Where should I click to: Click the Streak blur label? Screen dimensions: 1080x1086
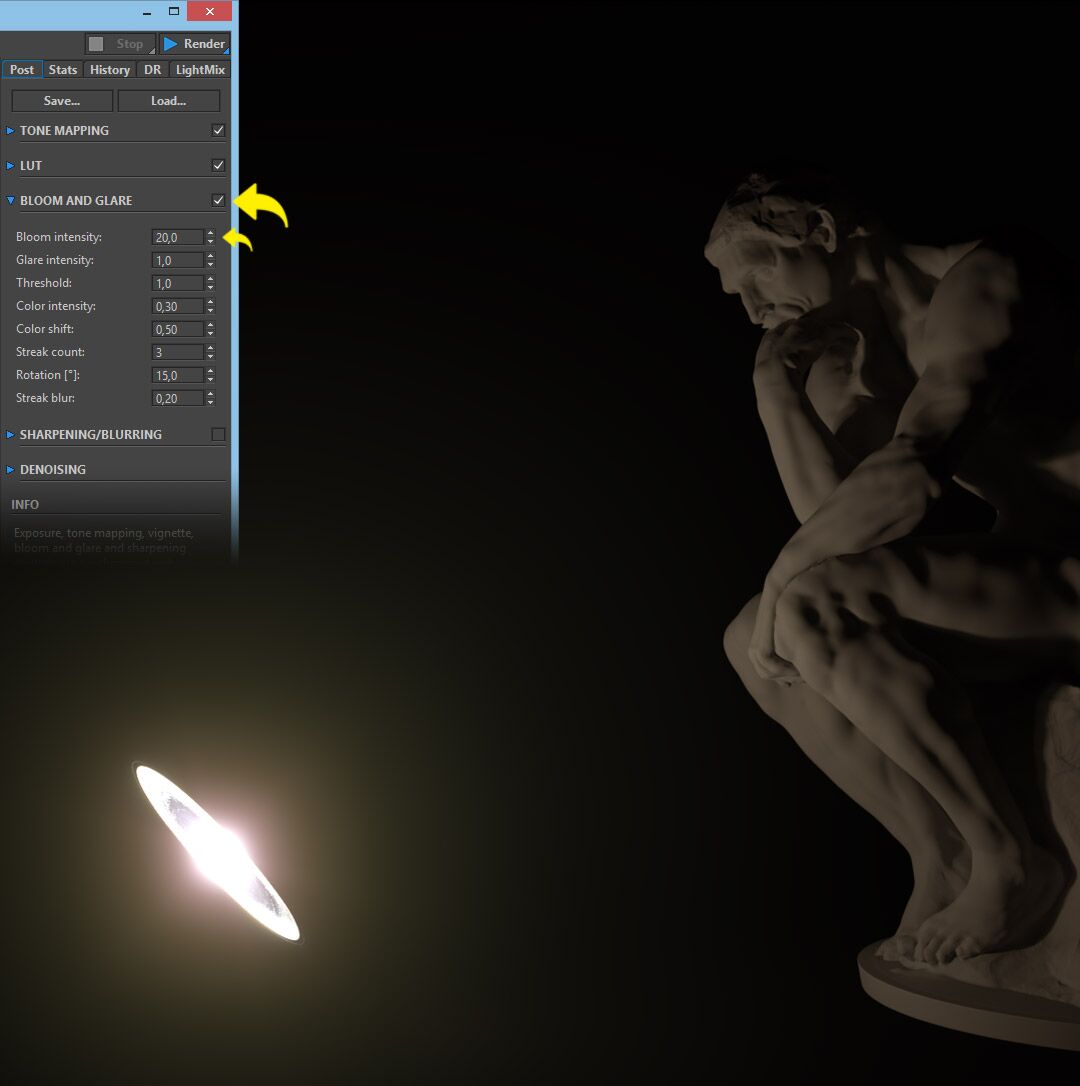click(45, 398)
